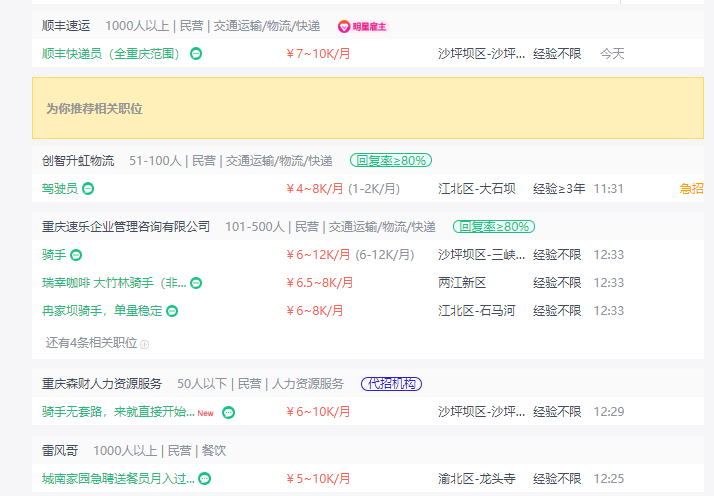
Task: Open 瑞幸咖啡 大竹林骑手 job posting
Action: point(114,283)
